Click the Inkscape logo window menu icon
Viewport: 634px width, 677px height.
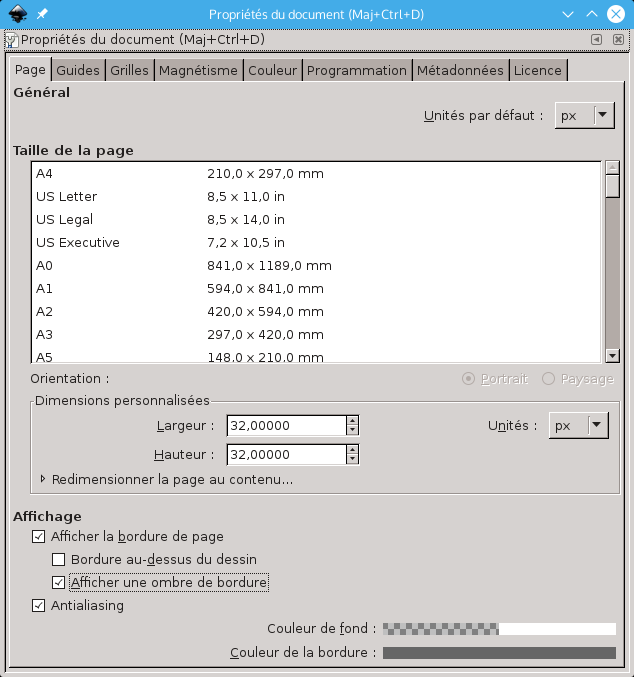coord(17,14)
